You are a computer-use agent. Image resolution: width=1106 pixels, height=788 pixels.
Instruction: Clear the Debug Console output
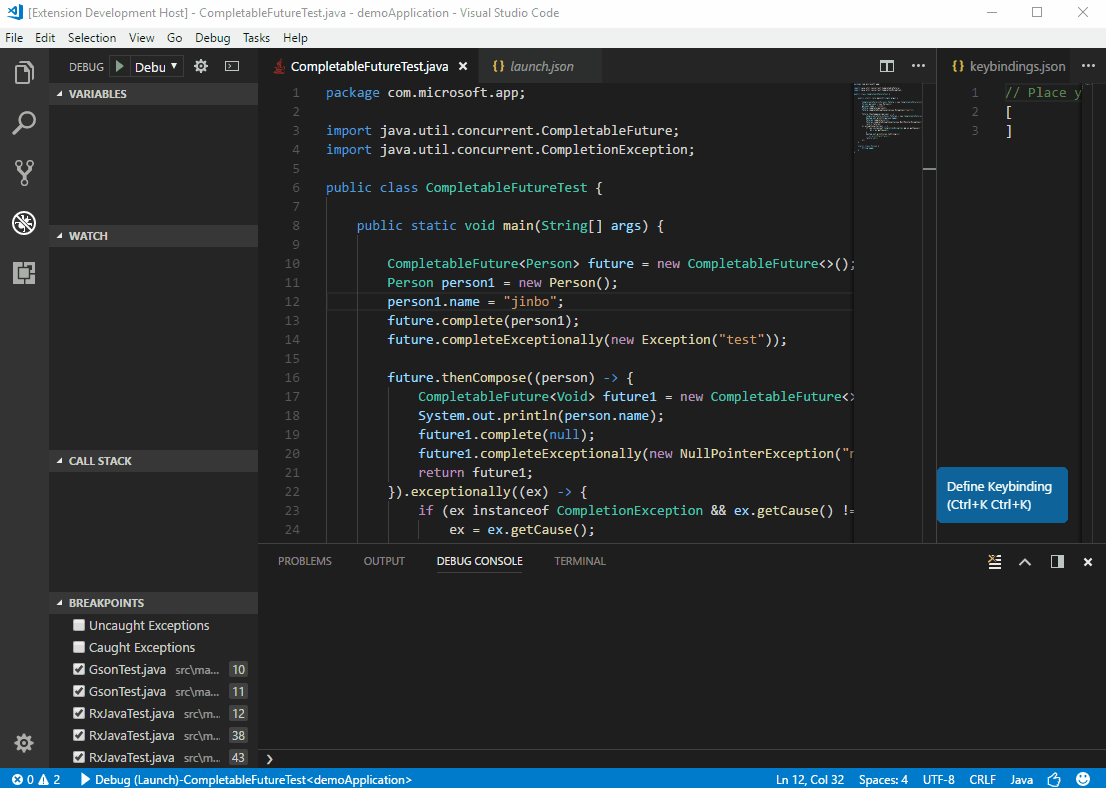[x=994, y=561]
